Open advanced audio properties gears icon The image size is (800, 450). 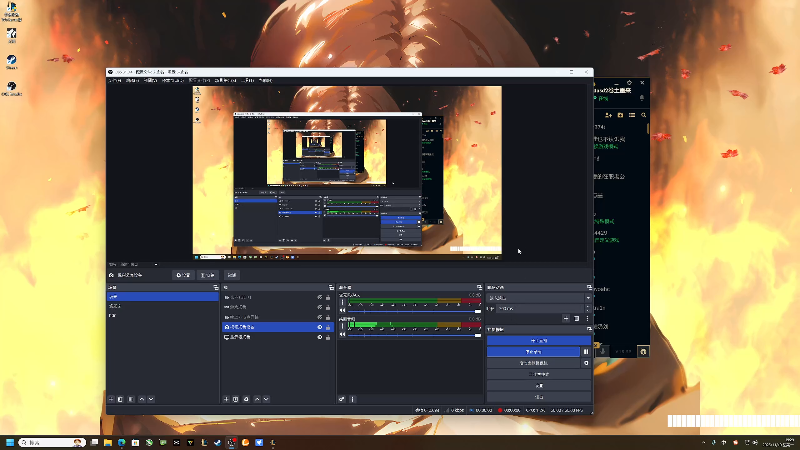pyautogui.click(x=342, y=399)
